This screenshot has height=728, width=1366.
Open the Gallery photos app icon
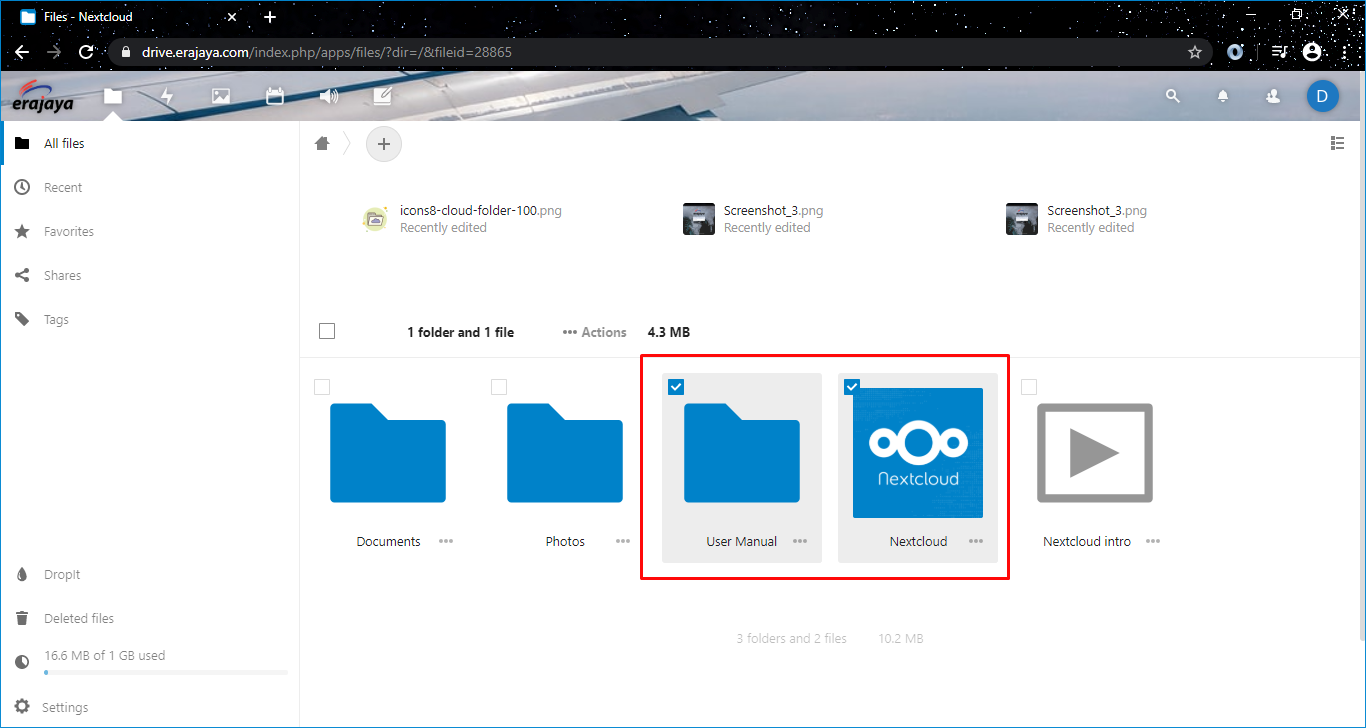coord(221,96)
